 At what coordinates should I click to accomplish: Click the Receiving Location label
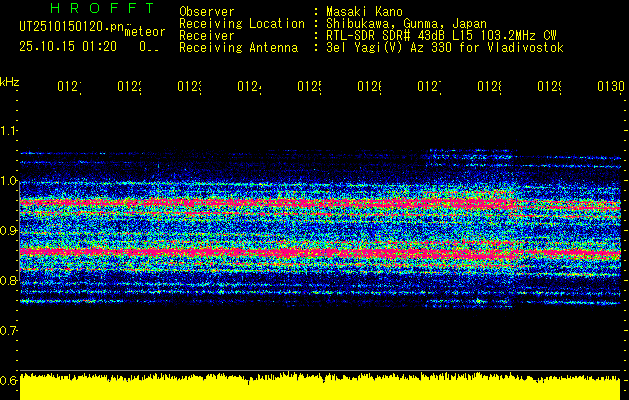242,24
